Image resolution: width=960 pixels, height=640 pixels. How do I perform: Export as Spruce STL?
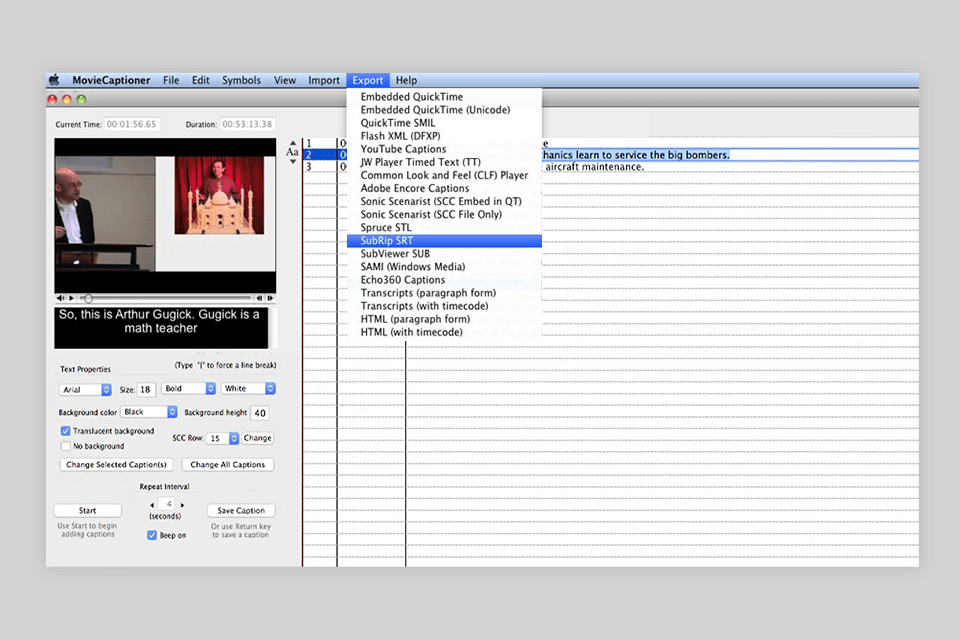coord(444,227)
